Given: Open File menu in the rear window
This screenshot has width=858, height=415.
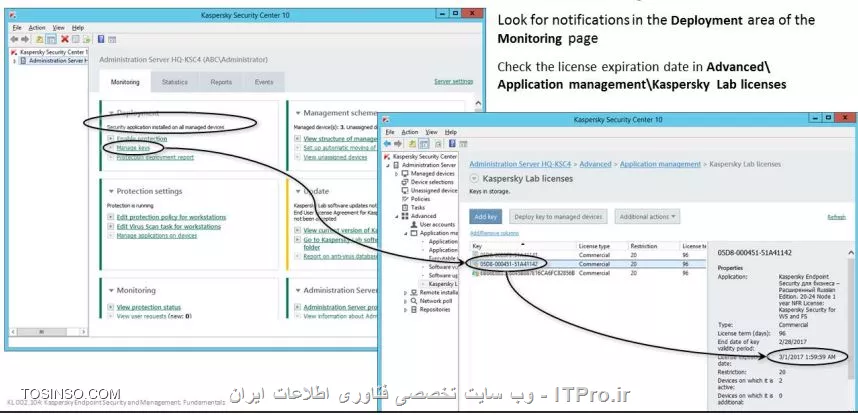Looking at the screenshot, I should (x=16, y=27).
